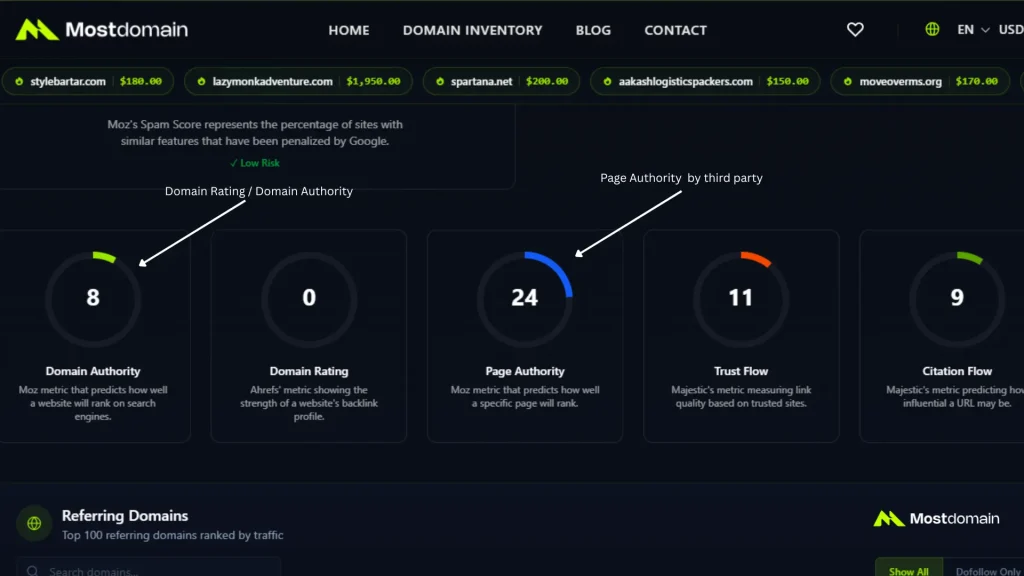Click the $180.00 price on ticker

pyautogui.click(x=140, y=81)
